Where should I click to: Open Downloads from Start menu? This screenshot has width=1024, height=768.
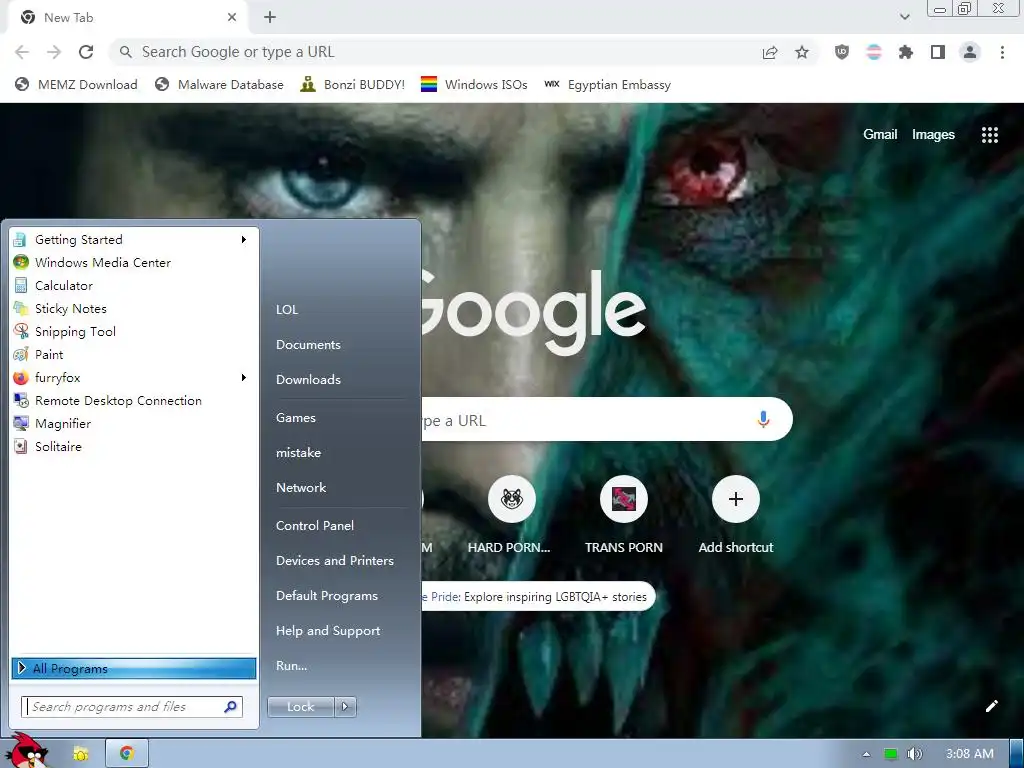[x=308, y=379]
